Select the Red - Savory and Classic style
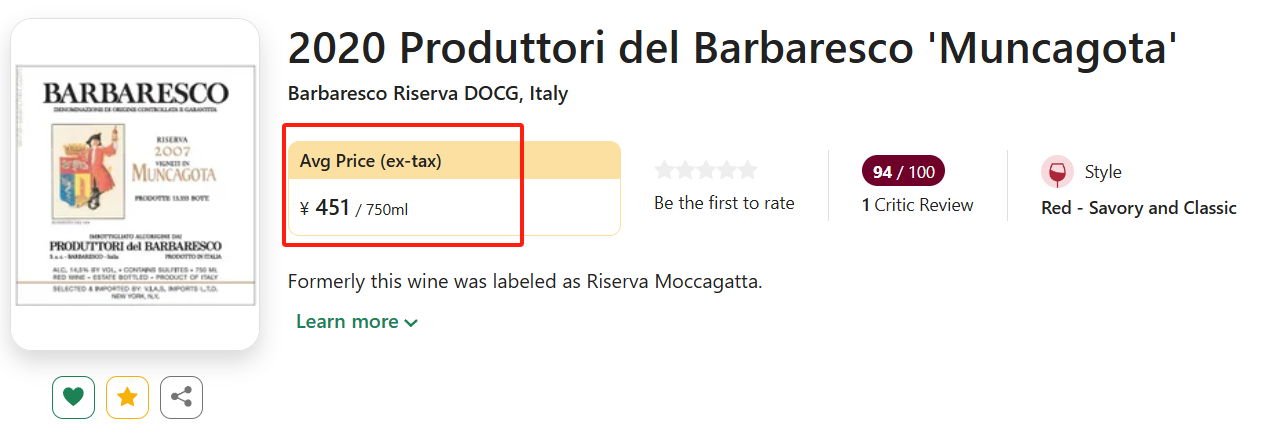 tap(1138, 208)
